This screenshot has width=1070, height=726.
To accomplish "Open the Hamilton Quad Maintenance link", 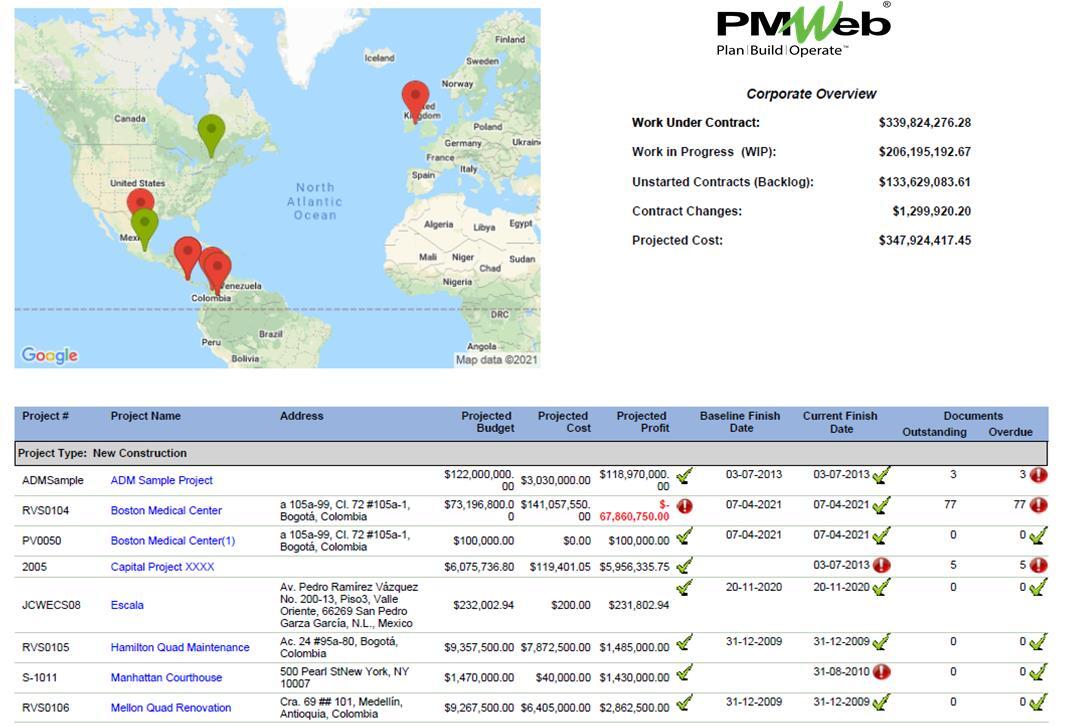I will point(180,648).
